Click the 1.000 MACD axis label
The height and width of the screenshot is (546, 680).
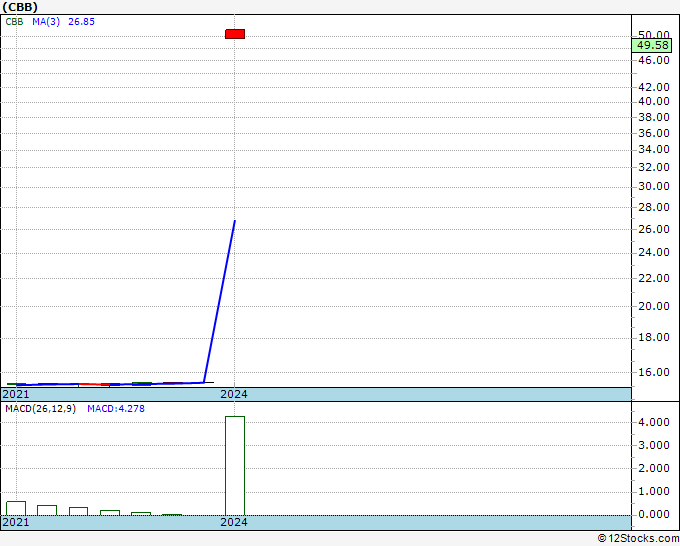654,492
